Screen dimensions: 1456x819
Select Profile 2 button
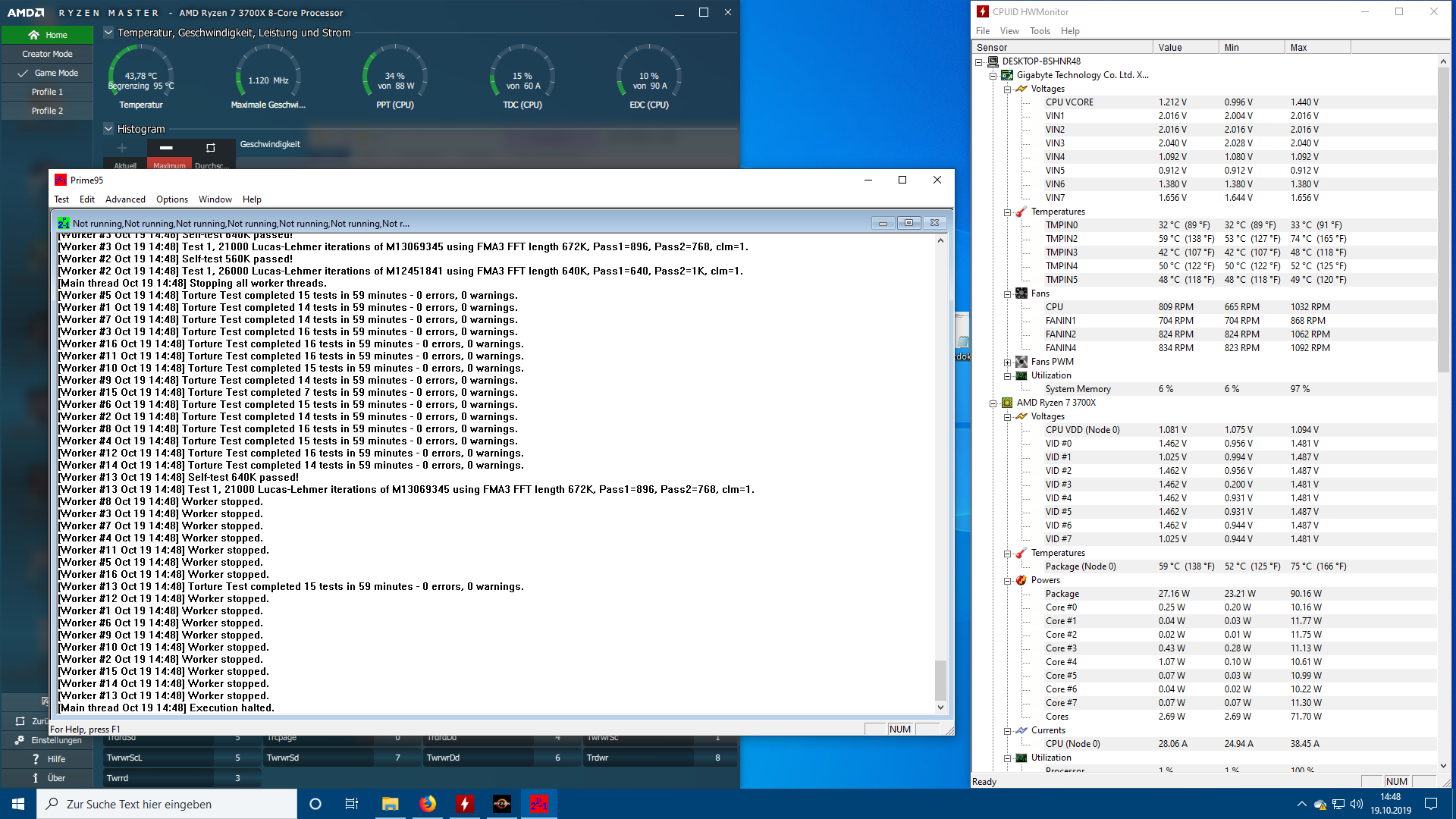click(47, 111)
